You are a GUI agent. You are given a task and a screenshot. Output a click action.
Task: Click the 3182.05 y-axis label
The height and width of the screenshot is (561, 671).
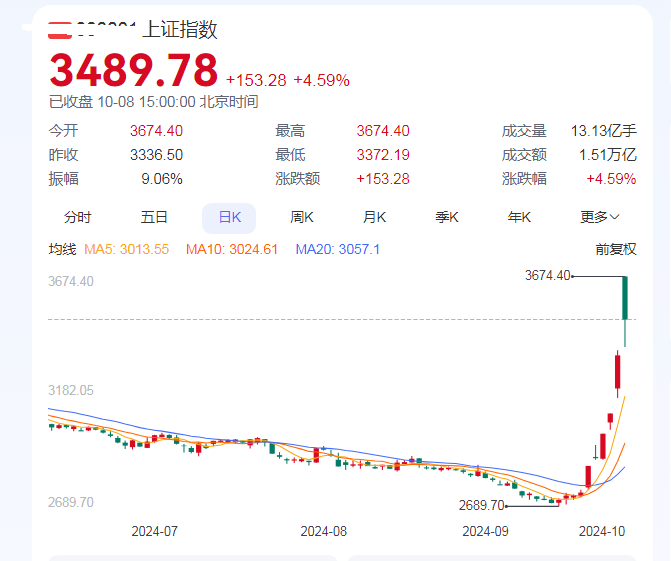point(71,390)
